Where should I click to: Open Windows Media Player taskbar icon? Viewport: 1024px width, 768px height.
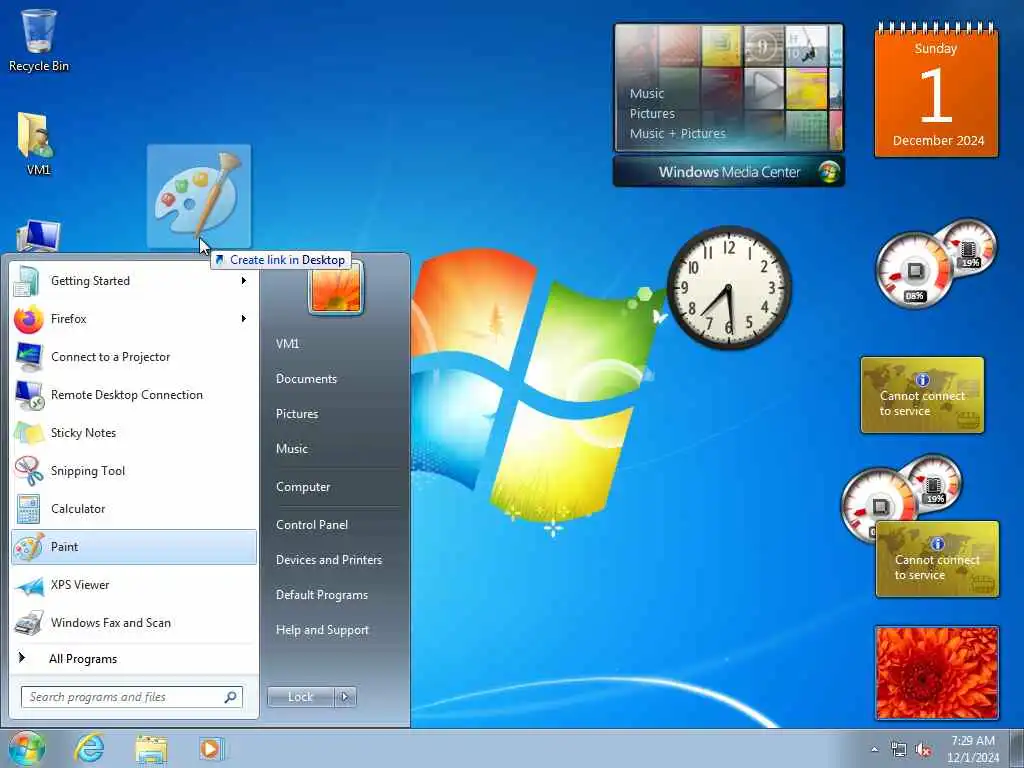coord(210,748)
